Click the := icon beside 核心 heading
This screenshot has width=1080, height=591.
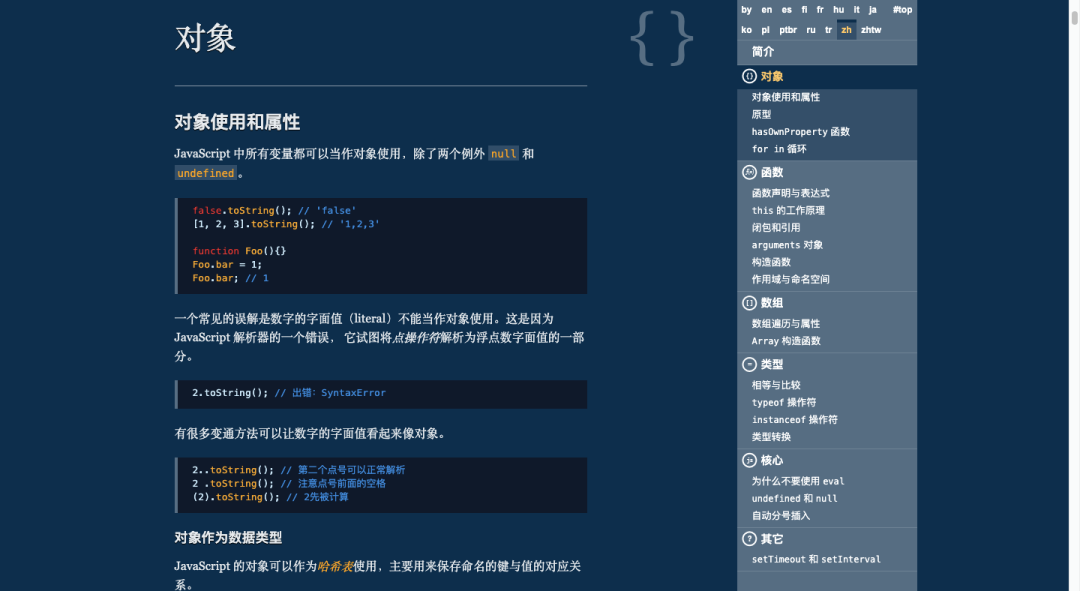point(750,460)
